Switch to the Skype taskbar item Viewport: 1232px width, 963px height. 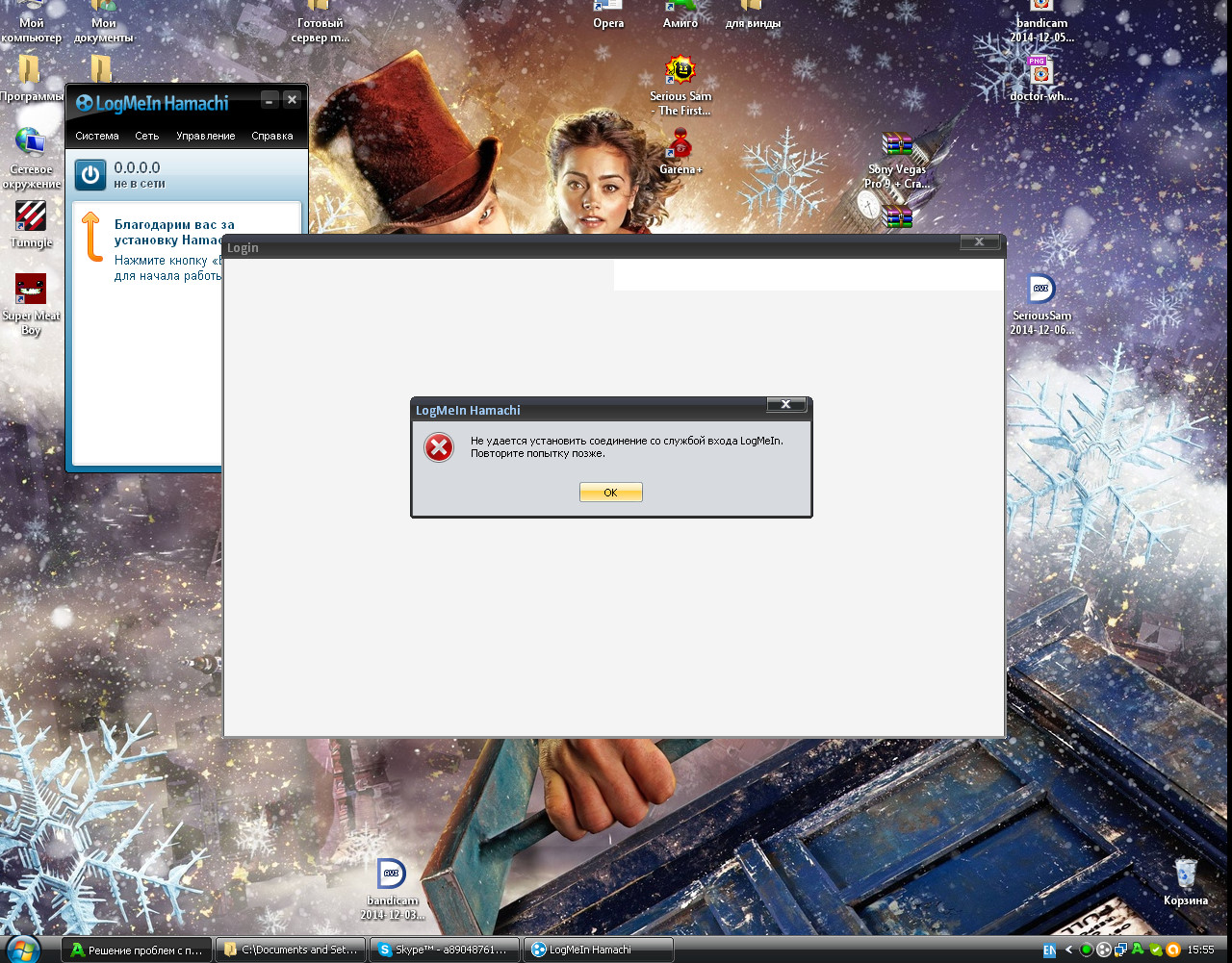[444, 950]
